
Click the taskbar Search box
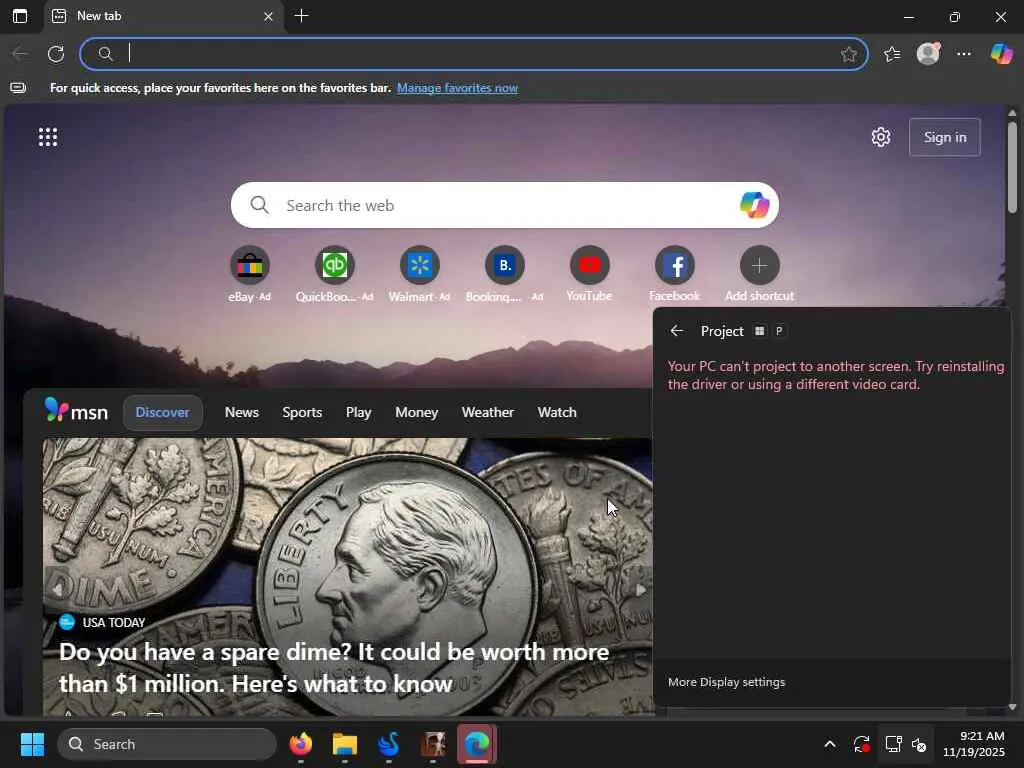(x=167, y=744)
